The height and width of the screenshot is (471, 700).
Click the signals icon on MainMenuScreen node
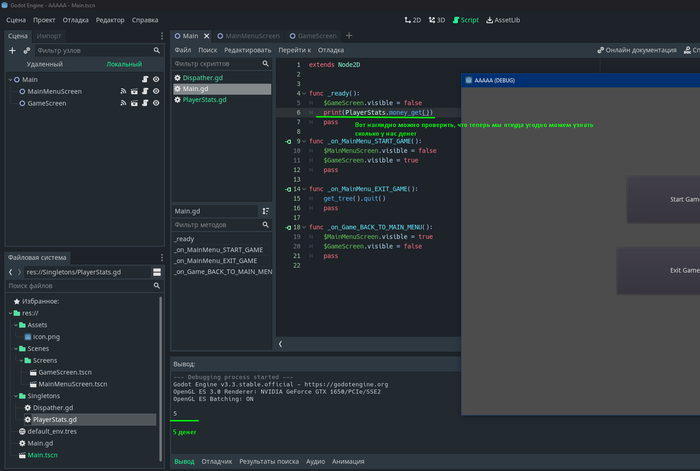122,91
